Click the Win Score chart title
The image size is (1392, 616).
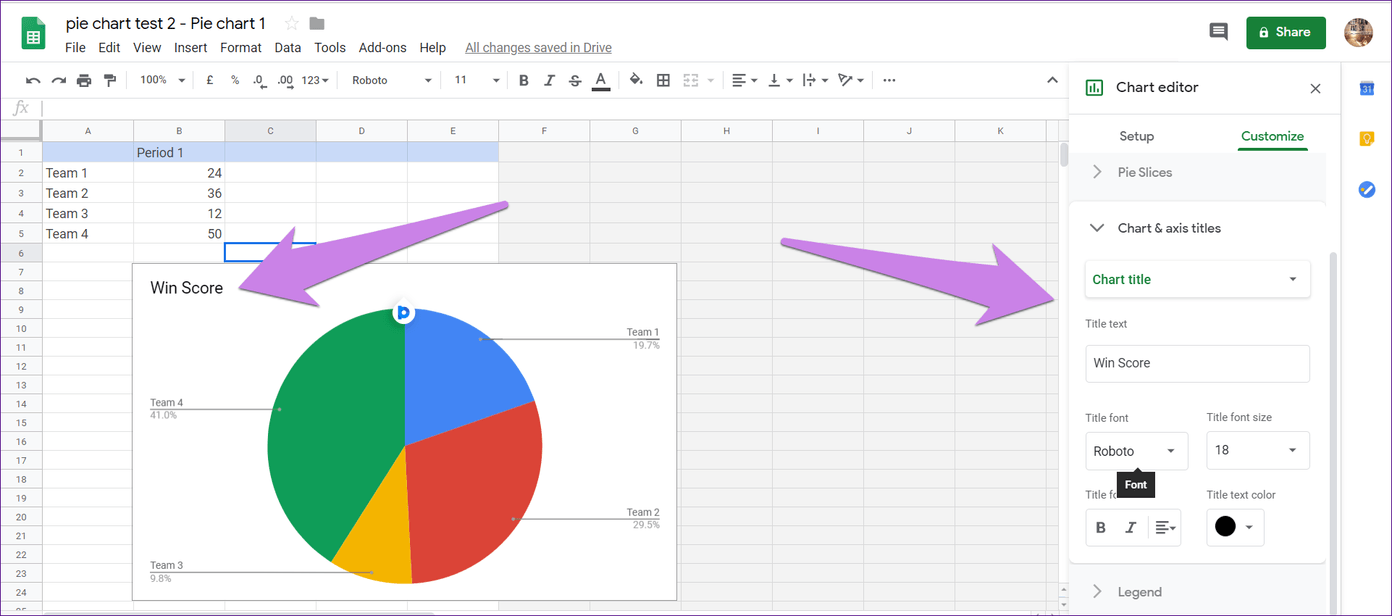(187, 288)
